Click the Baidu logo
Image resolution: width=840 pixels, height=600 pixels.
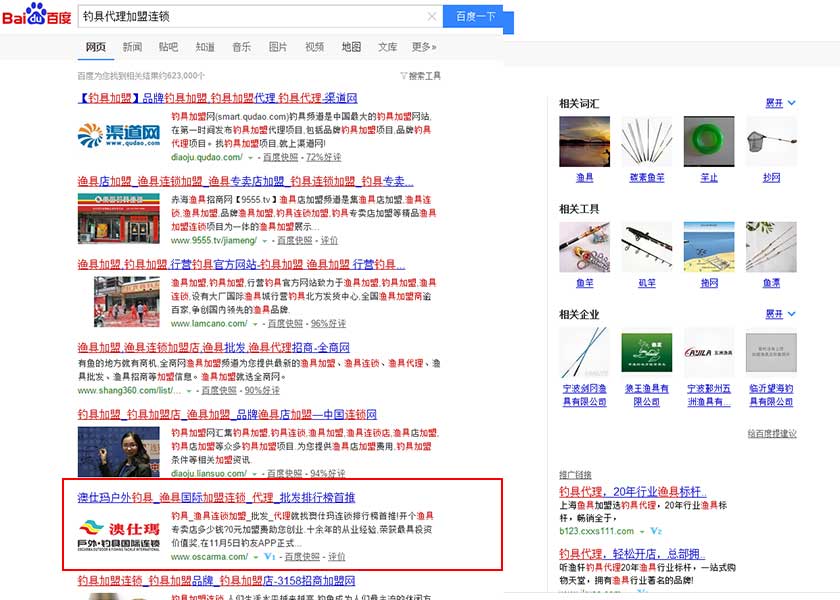[36, 16]
